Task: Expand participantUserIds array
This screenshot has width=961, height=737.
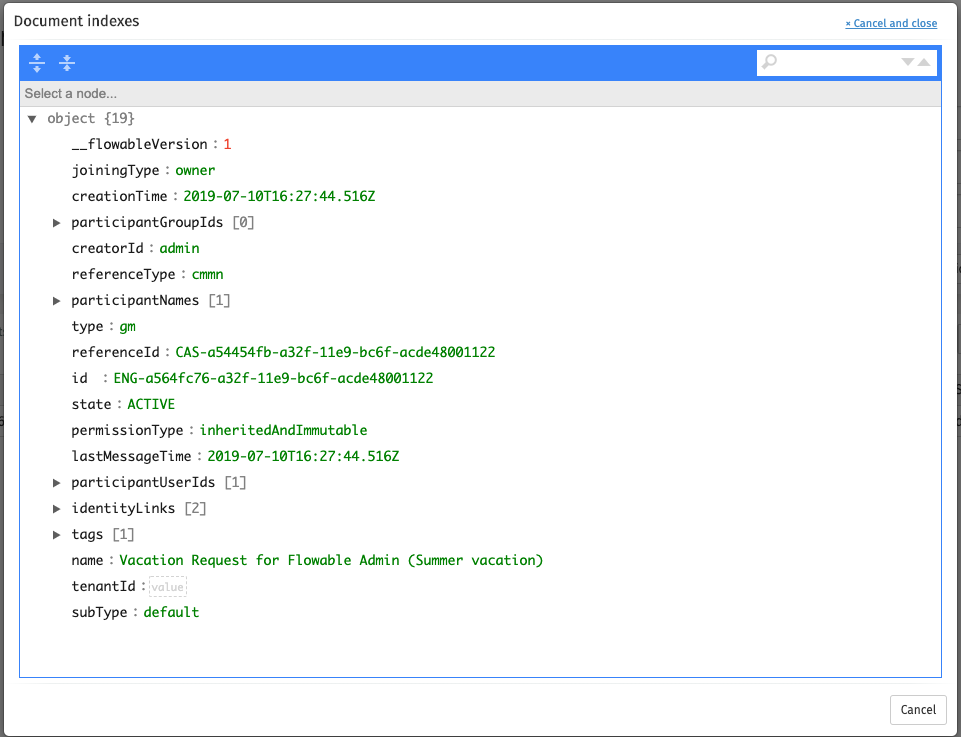Action: pyautogui.click(x=57, y=483)
